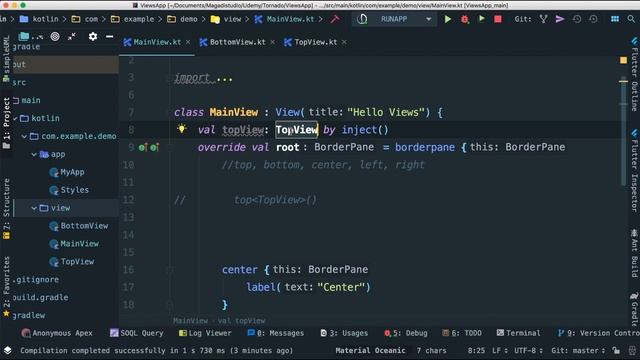
Task: Open the 6: TODO tool window
Action: point(462,333)
